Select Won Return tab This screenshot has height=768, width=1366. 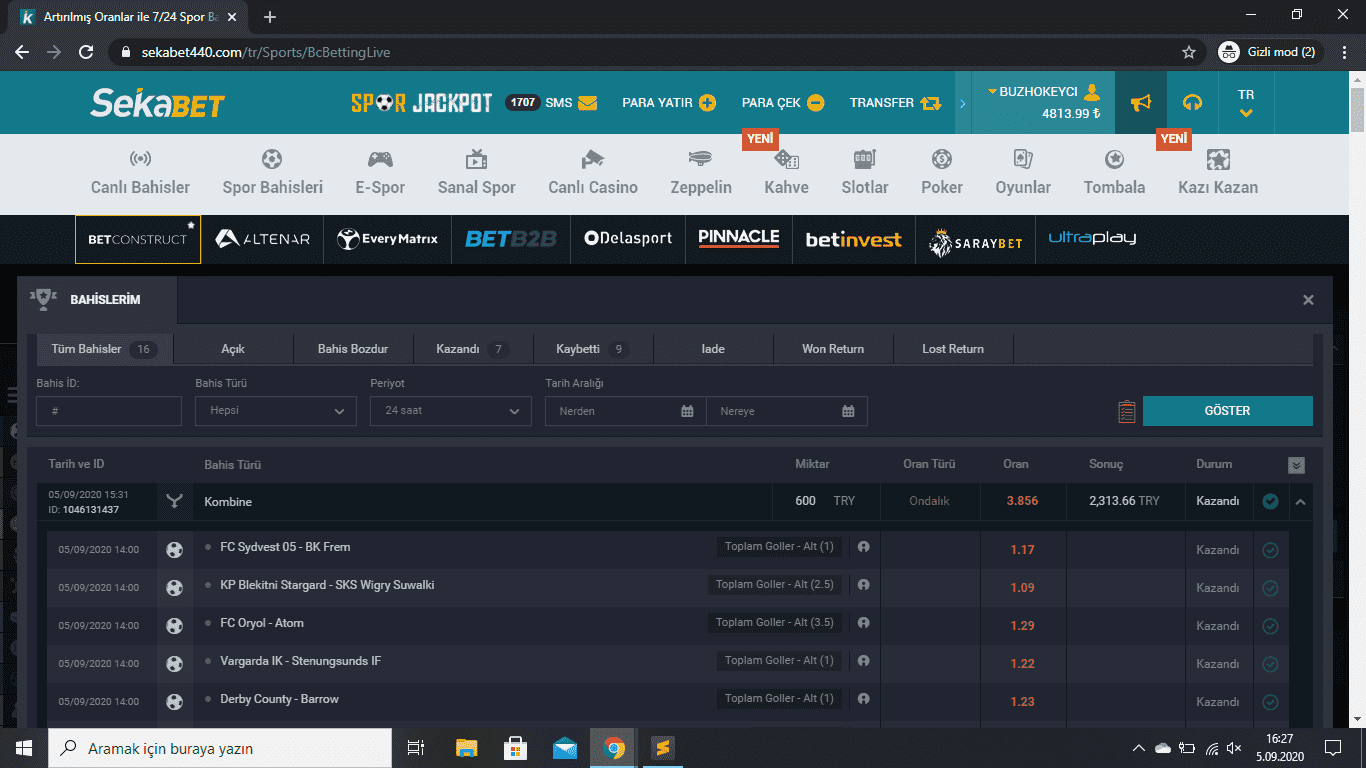(x=833, y=349)
